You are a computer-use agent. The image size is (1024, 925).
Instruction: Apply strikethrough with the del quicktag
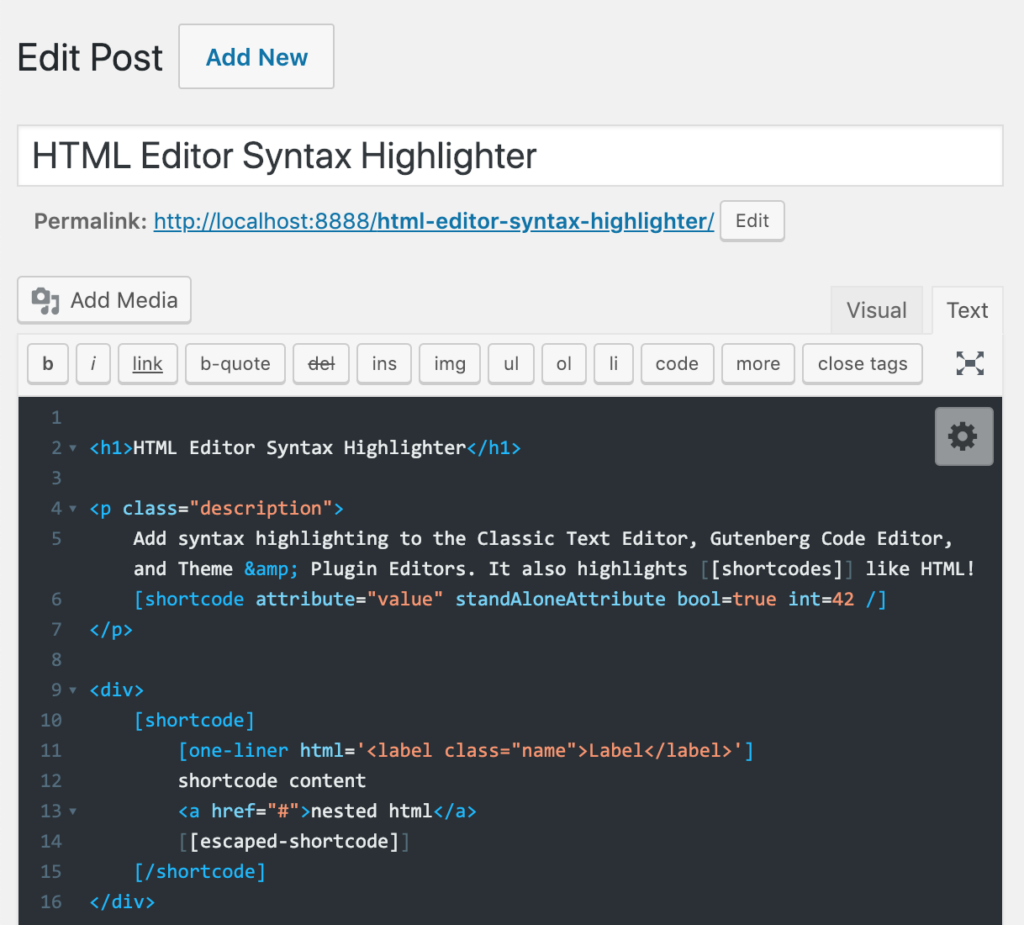coord(320,363)
